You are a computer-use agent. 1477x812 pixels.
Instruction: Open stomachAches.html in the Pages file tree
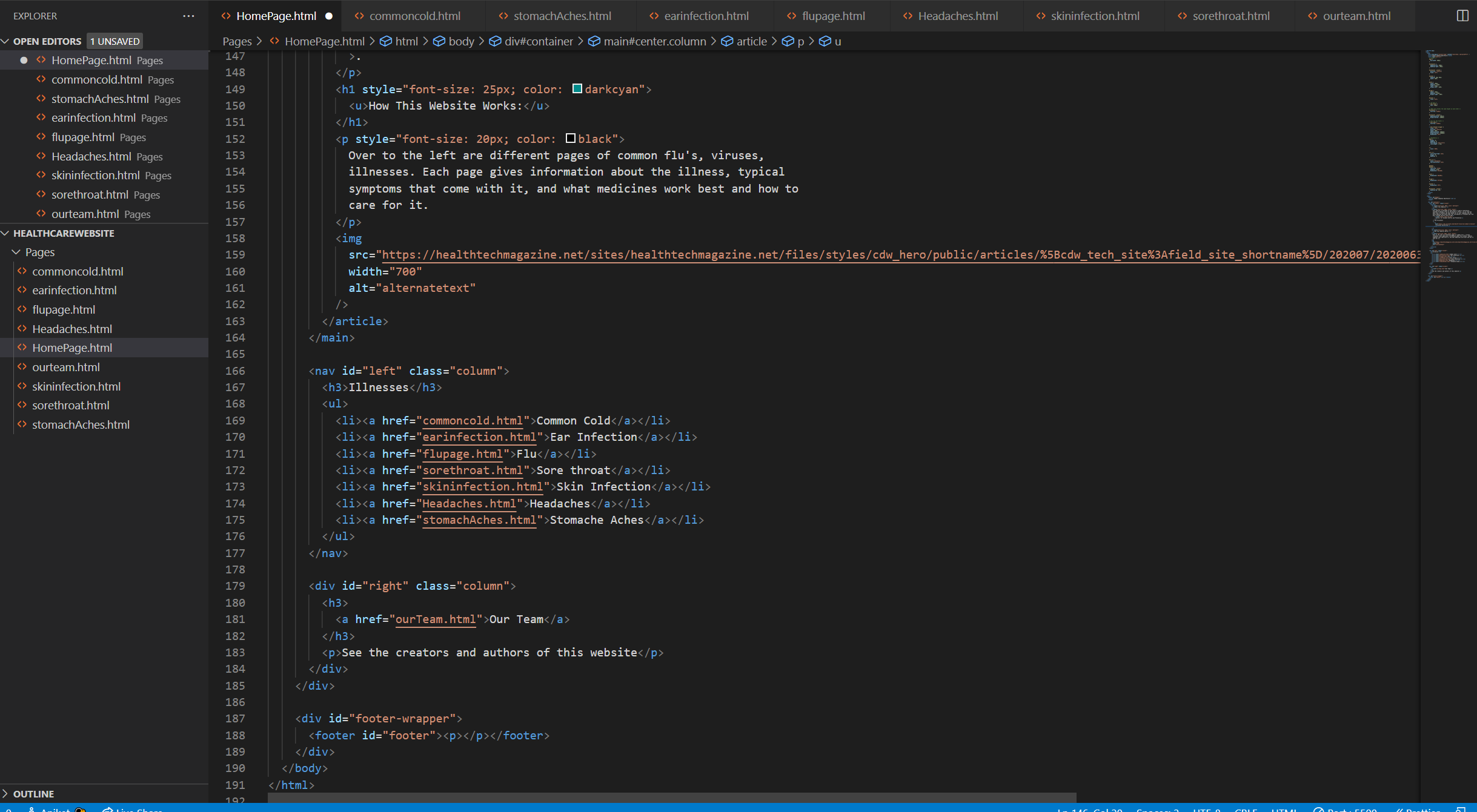coord(81,424)
